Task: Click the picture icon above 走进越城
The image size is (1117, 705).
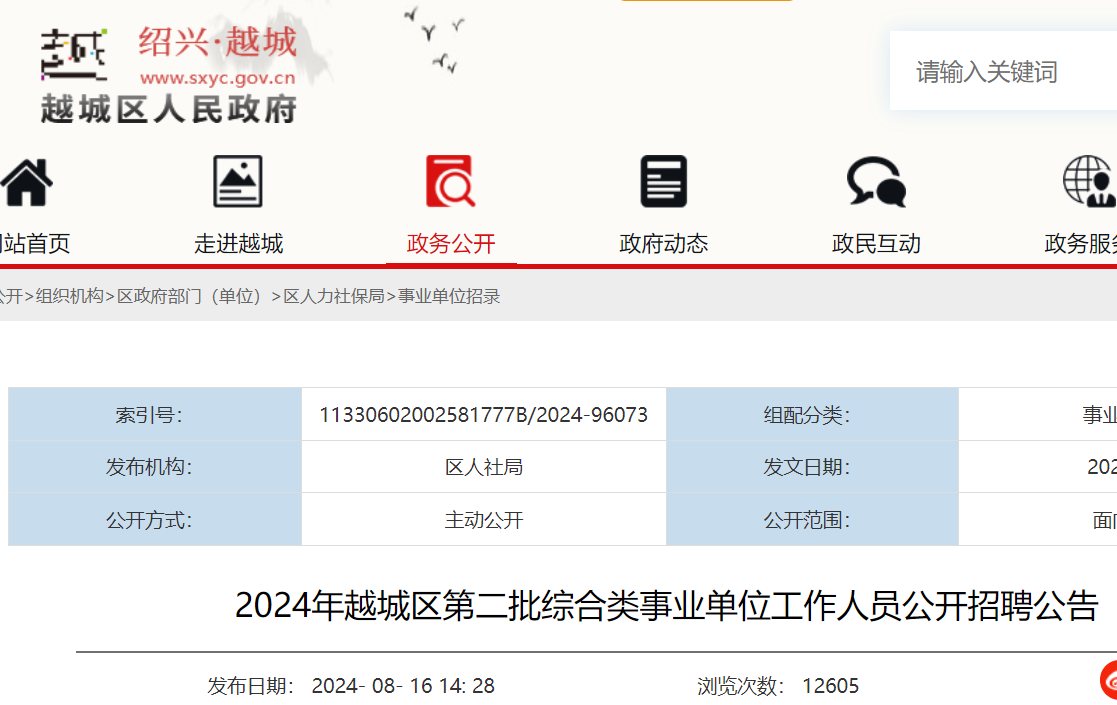Action: (x=238, y=182)
